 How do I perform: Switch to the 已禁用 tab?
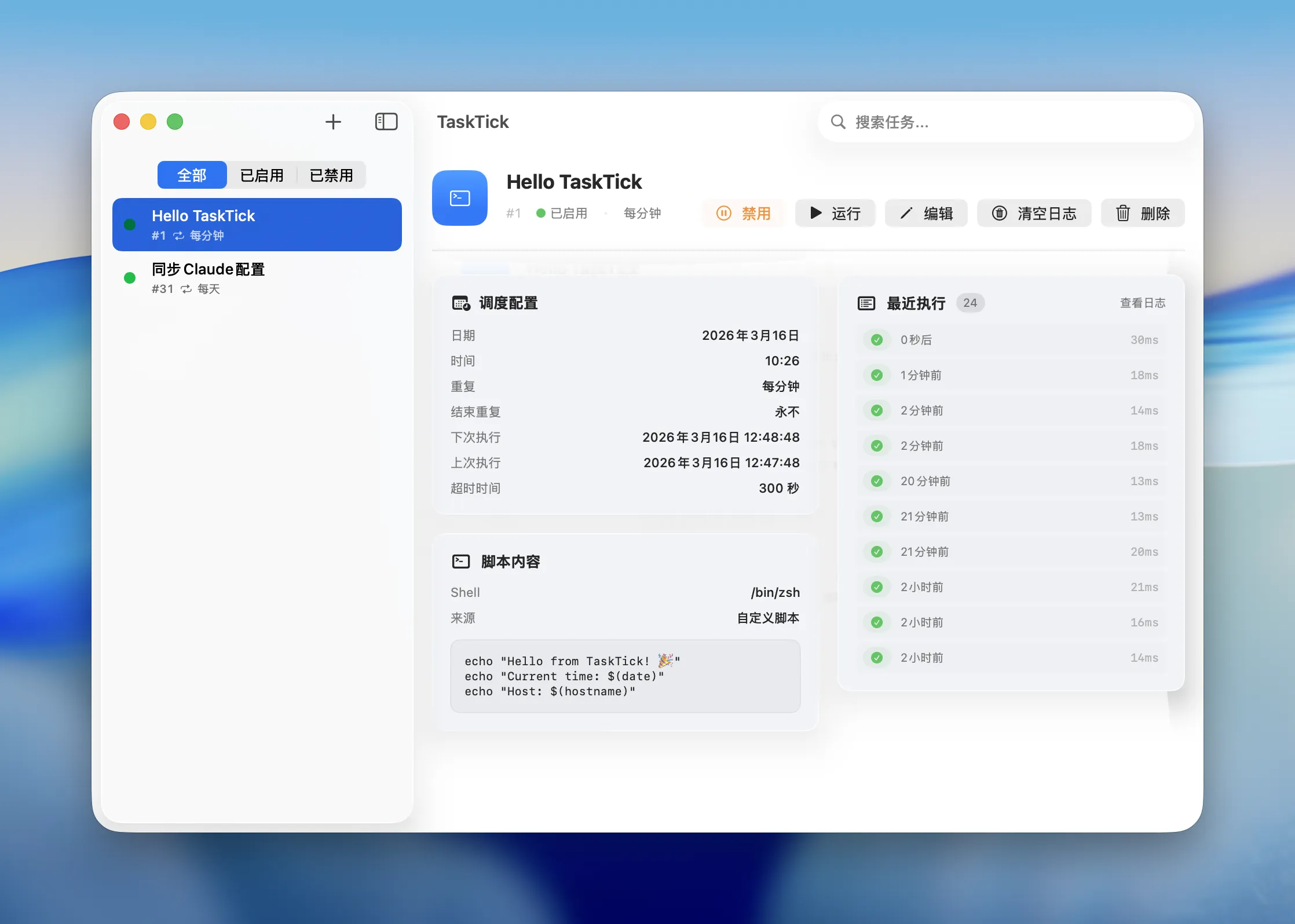point(331,175)
